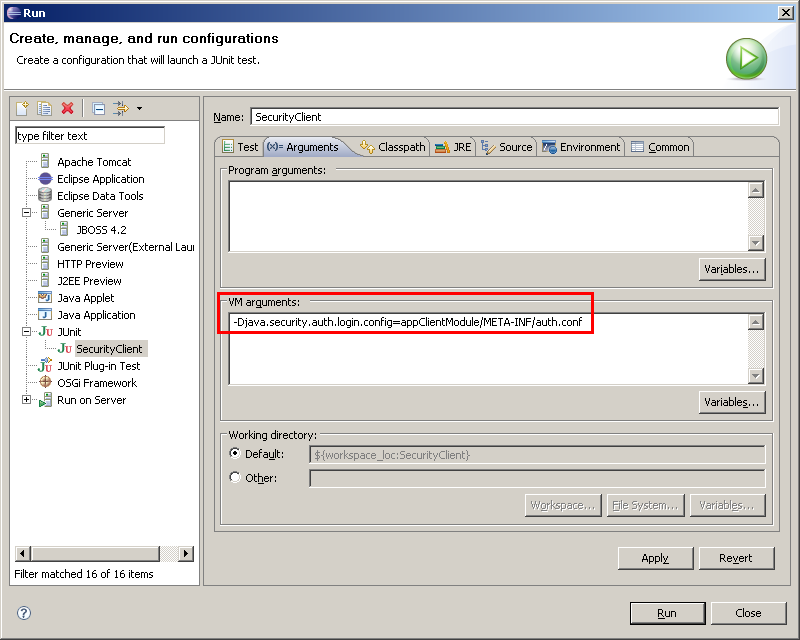Open the help question mark icon
The image size is (800, 640).
(x=24, y=613)
